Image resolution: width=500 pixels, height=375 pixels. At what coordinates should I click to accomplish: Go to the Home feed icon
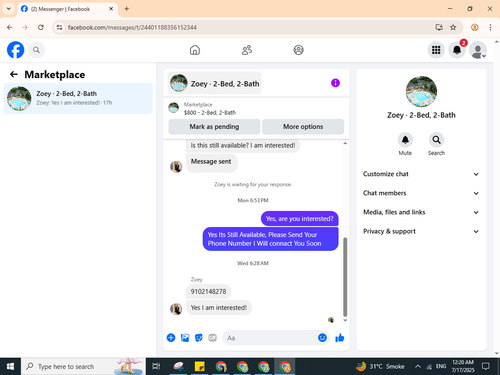[x=195, y=50]
